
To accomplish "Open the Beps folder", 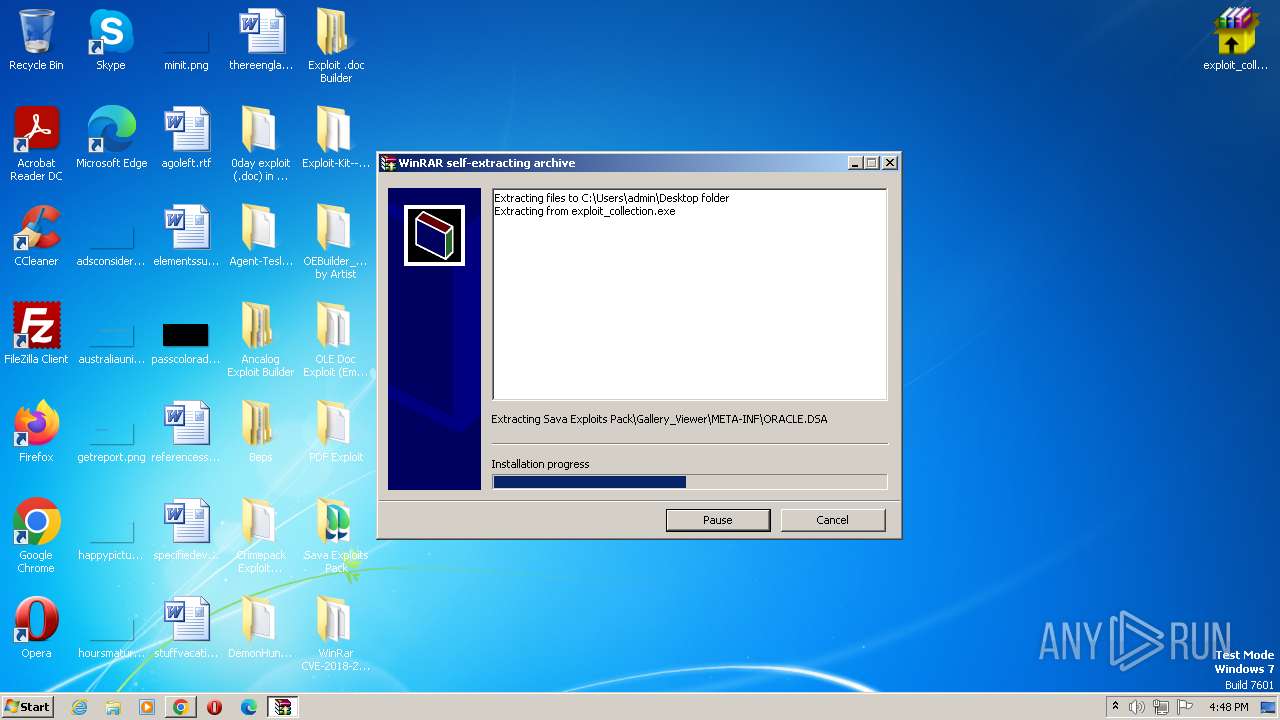I will 260,432.
